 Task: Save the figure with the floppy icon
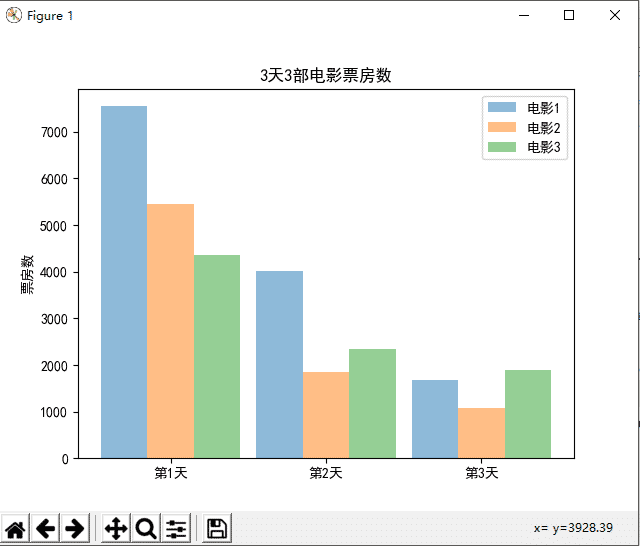(x=217, y=528)
